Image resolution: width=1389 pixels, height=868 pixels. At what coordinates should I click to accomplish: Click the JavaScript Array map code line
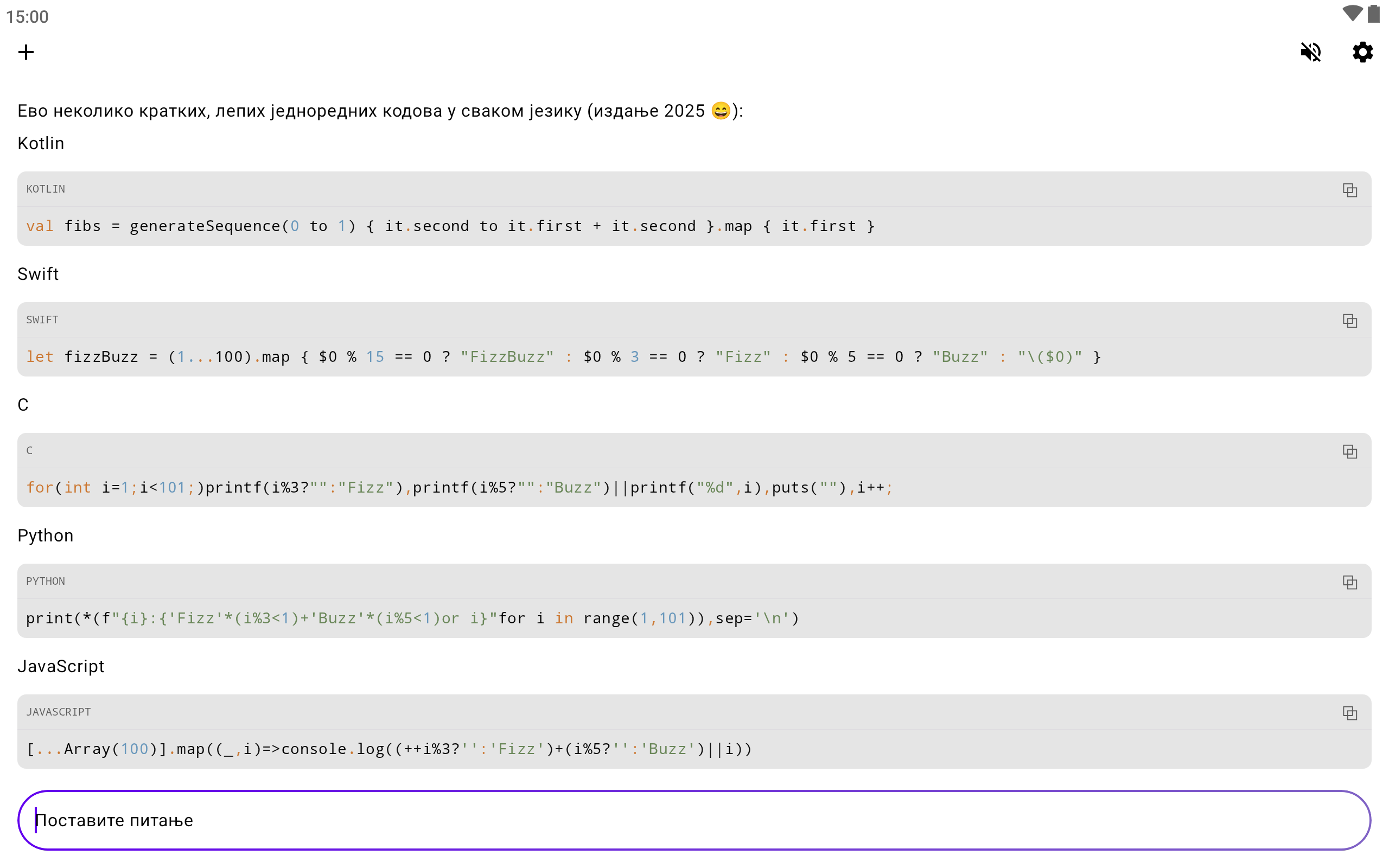(x=388, y=750)
